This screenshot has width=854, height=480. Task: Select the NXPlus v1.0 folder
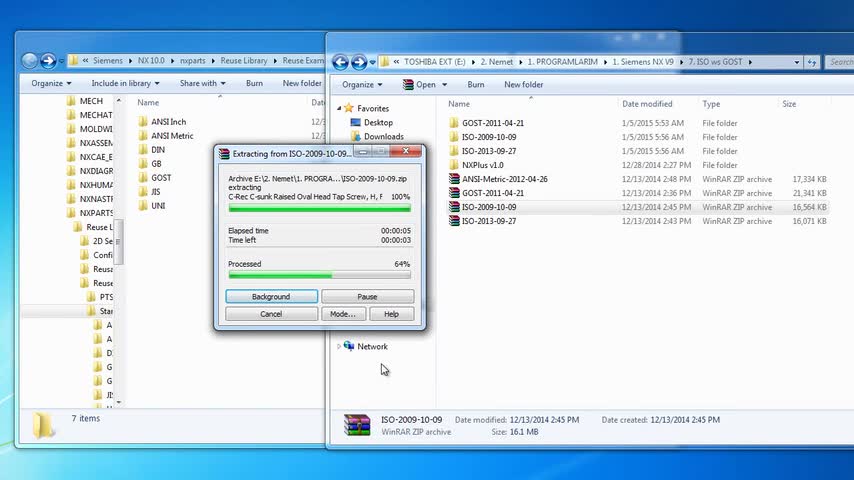coord(483,165)
